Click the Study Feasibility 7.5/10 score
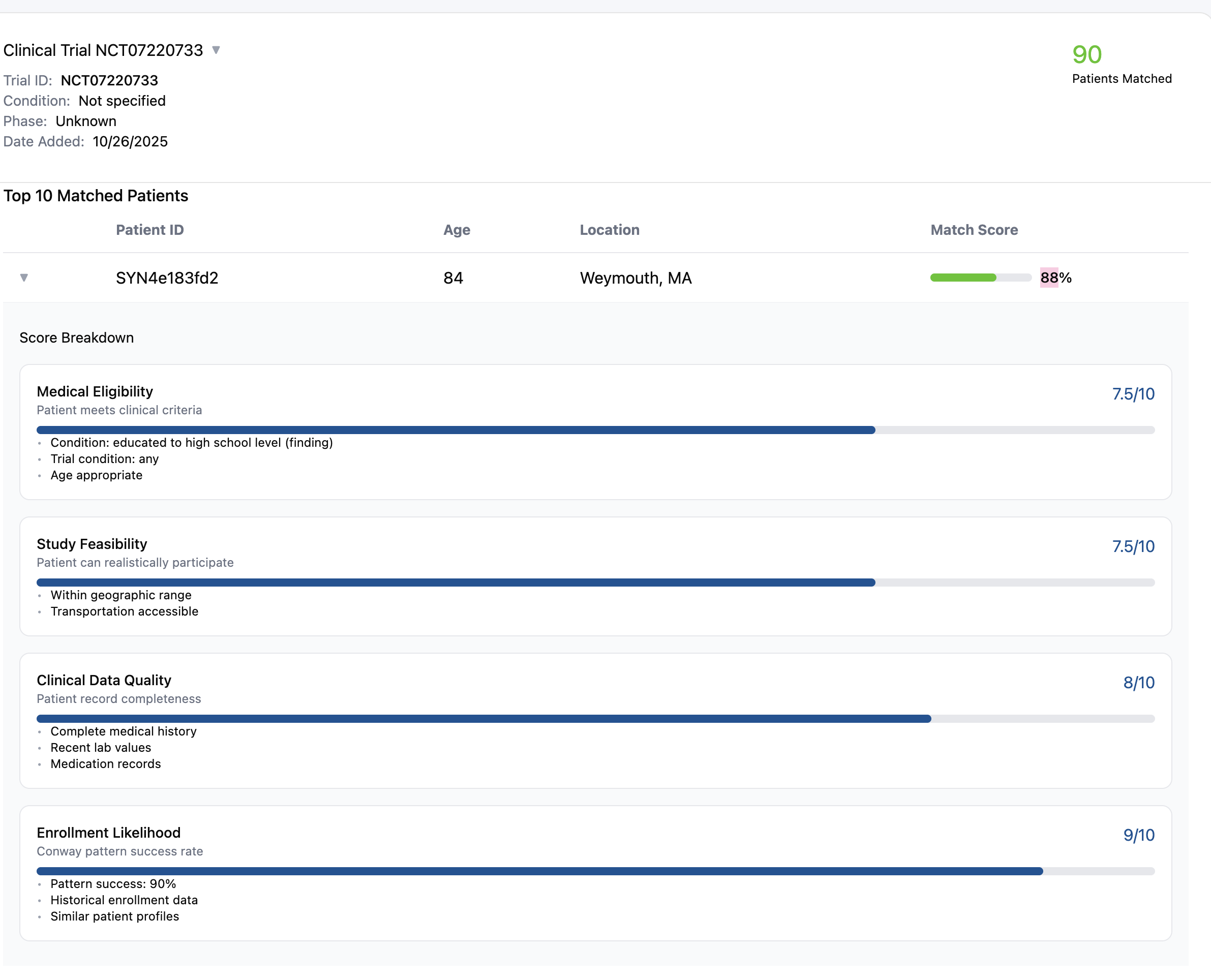This screenshot has width=1211, height=980. [1133, 546]
